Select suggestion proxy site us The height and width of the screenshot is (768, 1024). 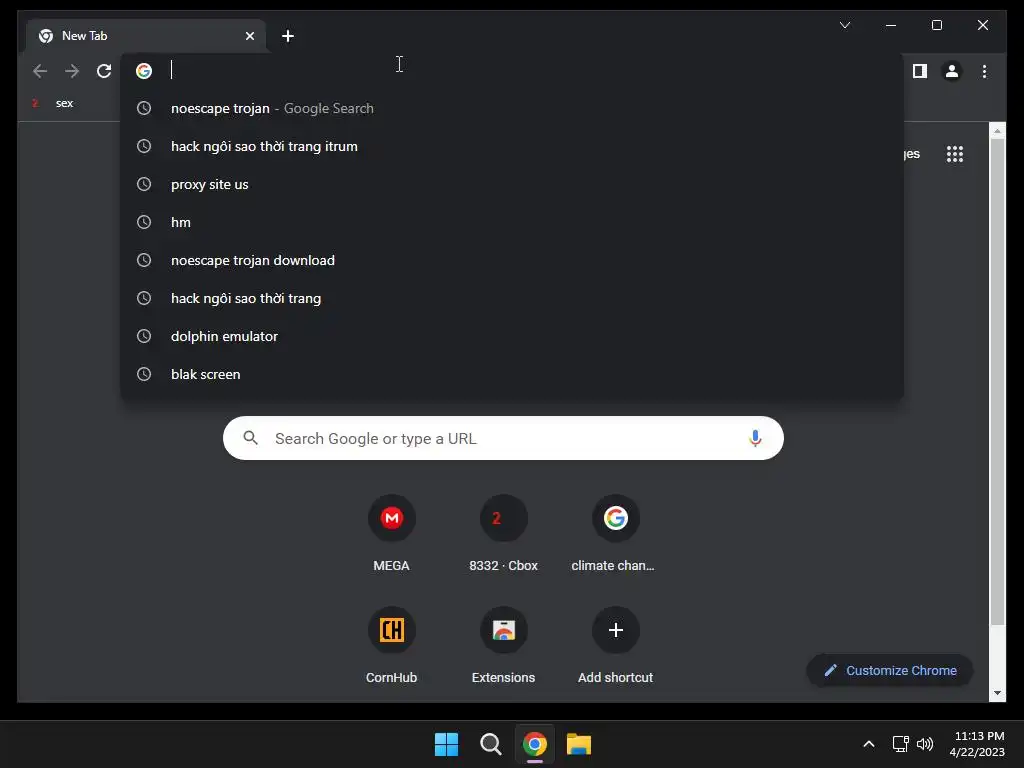click(x=512, y=184)
